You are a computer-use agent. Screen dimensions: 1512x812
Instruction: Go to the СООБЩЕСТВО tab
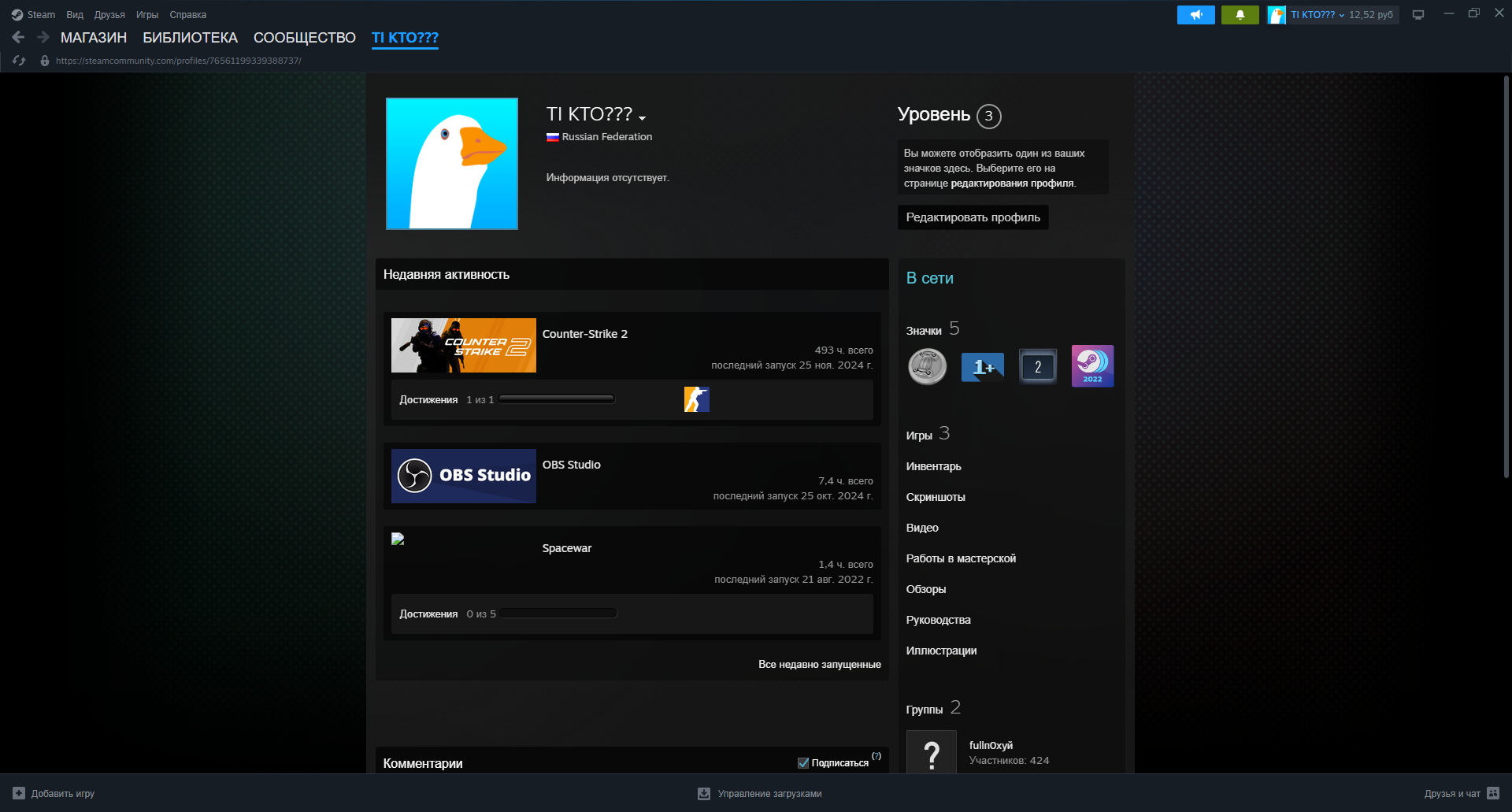pyautogui.click(x=305, y=38)
